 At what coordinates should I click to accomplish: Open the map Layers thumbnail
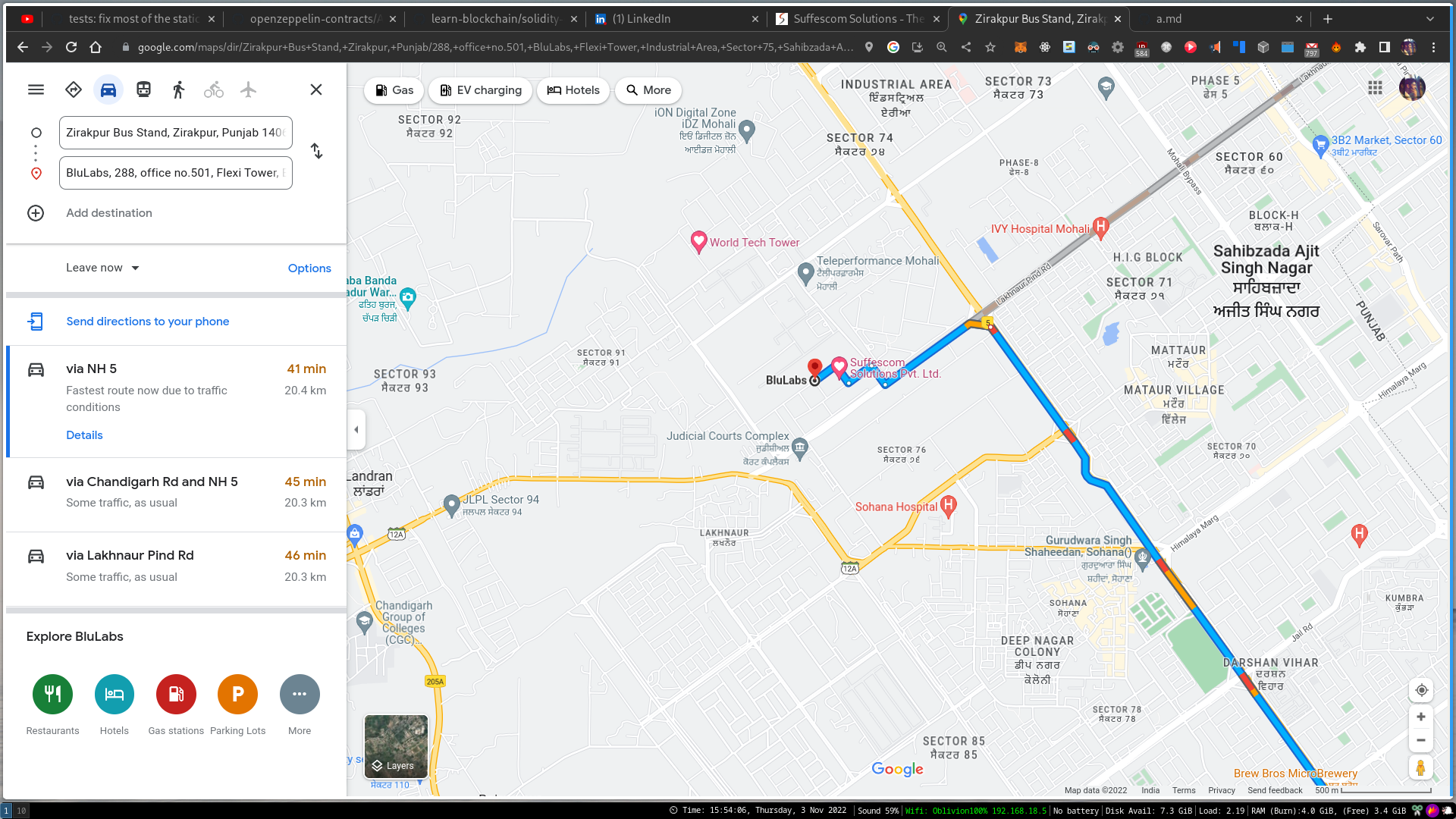point(396,746)
